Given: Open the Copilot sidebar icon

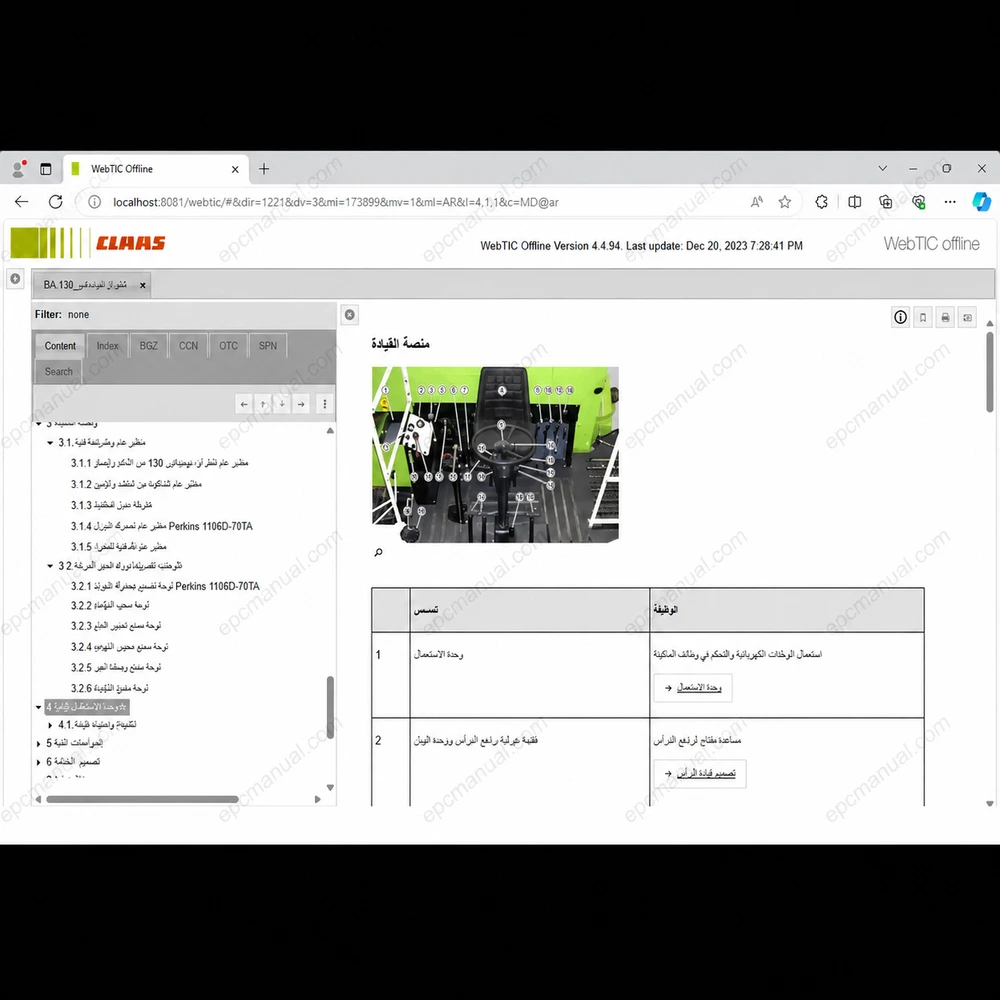Looking at the screenshot, I should point(982,202).
